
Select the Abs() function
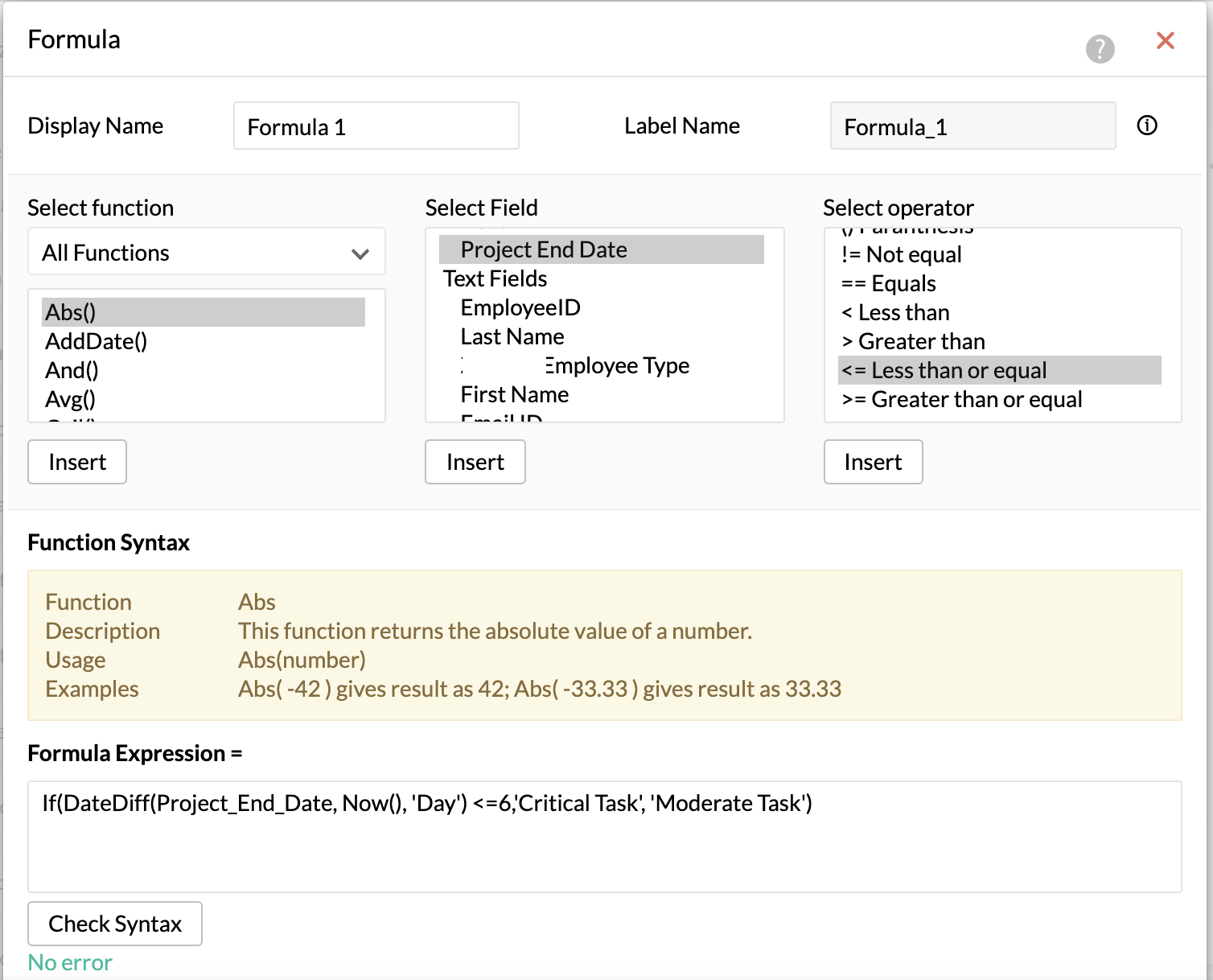pos(204,312)
